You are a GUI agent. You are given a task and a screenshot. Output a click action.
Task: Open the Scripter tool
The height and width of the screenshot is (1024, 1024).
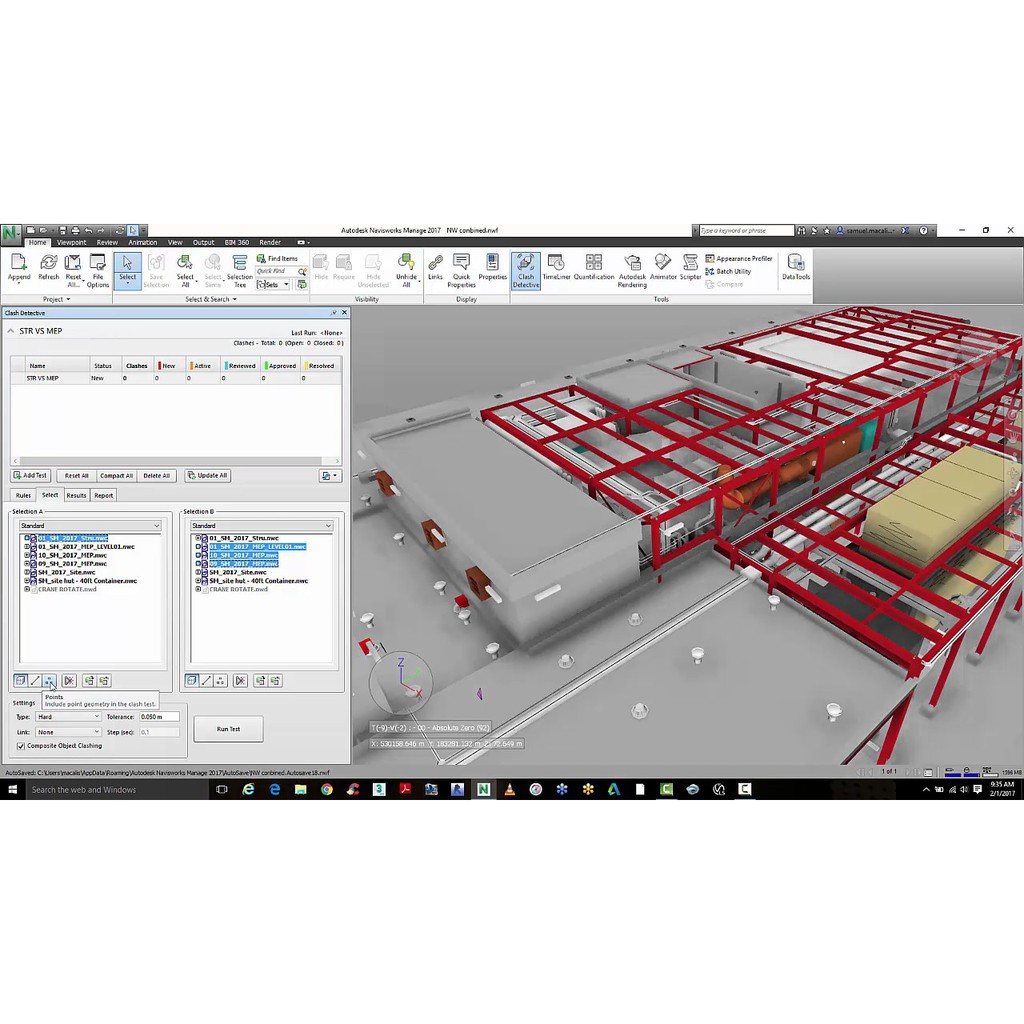690,268
